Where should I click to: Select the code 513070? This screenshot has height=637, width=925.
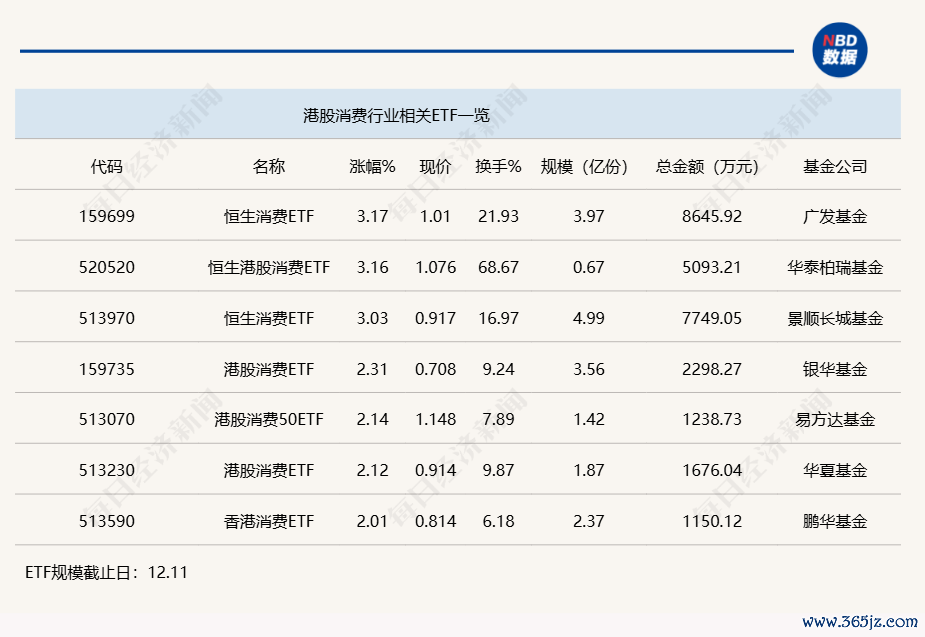tap(107, 419)
